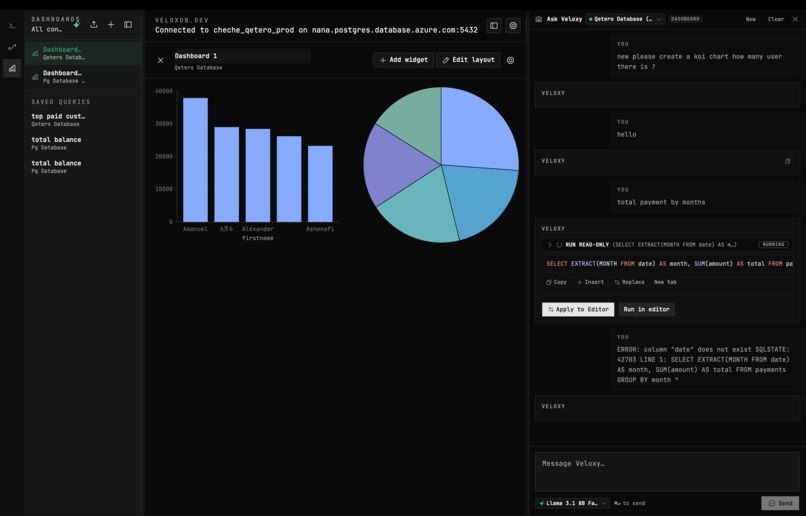Collapse the sidebar using the Dashboards panel icon
Viewport: 806px width, 516px height.
(x=128, y=24)
